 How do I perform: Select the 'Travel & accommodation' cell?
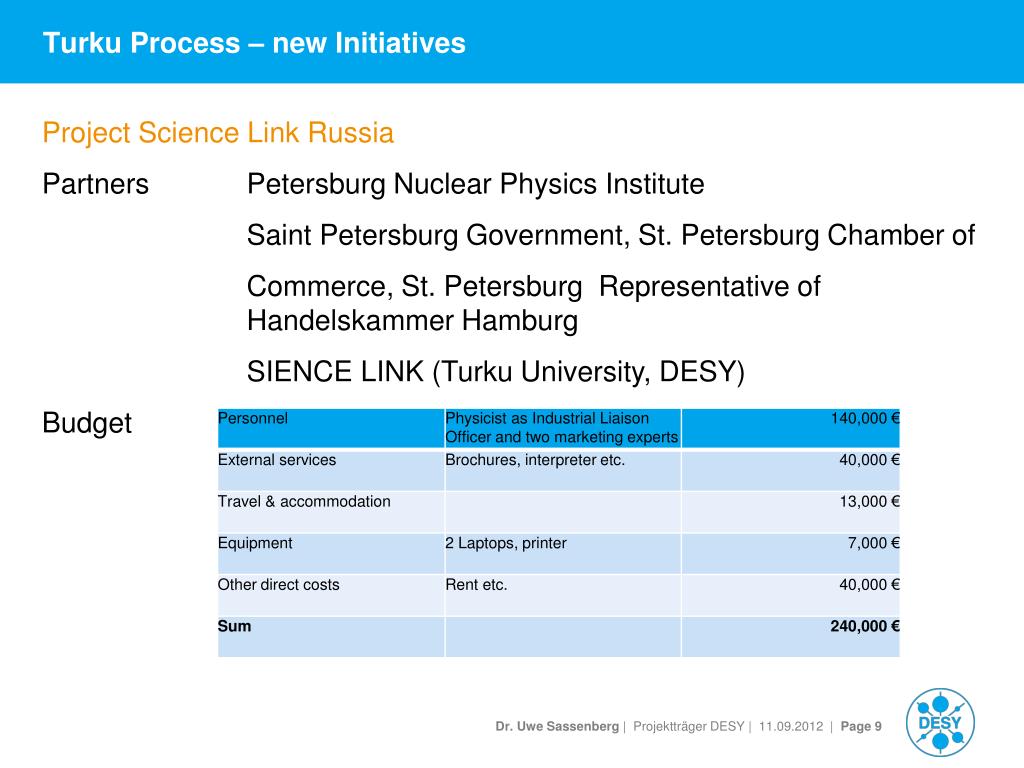(x=331, y=511)
